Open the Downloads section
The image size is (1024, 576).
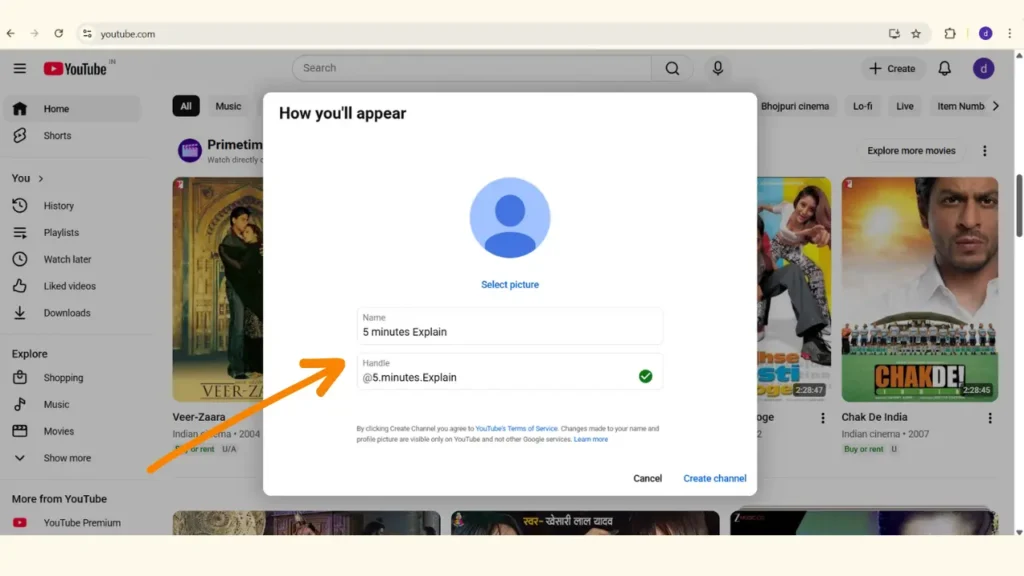pyautogui.click(x=66, y=312)
